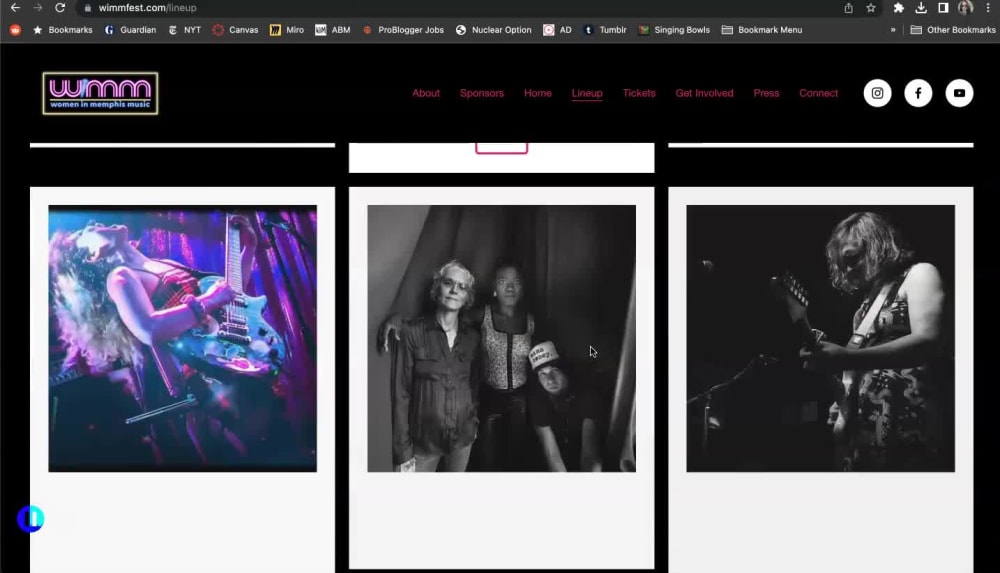Open the WIMM Instagram page icon
The image size is (1000, 573).
tap(877, 93)
